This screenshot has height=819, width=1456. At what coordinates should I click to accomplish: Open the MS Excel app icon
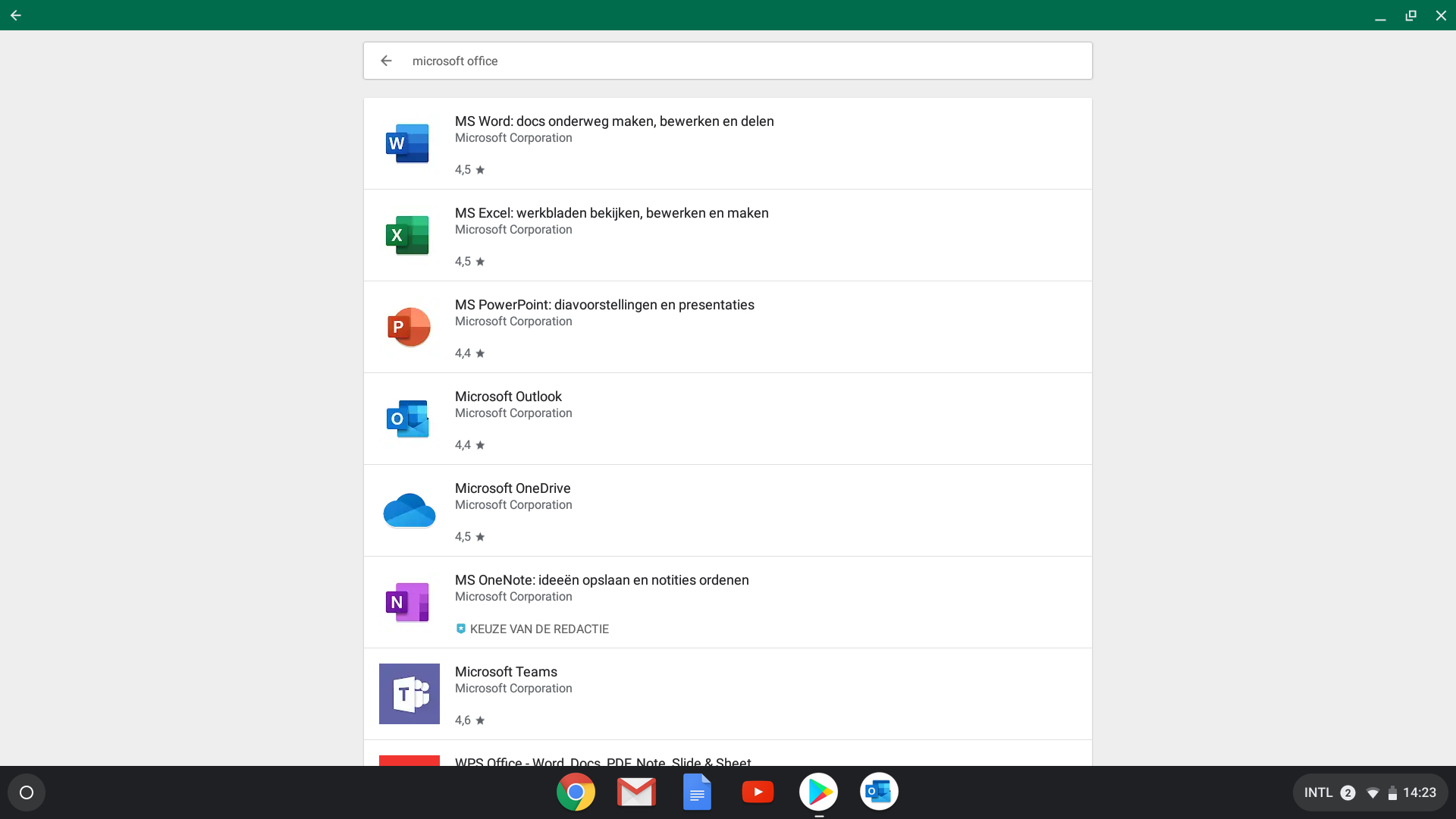(408, 235)
